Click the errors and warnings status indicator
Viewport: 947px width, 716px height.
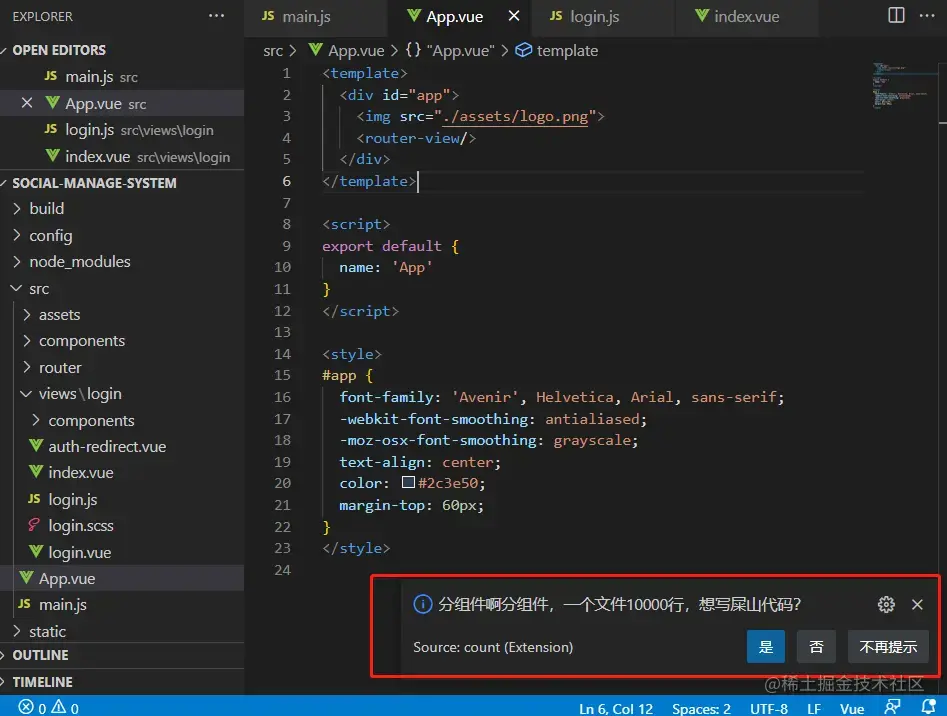[48, 708]
